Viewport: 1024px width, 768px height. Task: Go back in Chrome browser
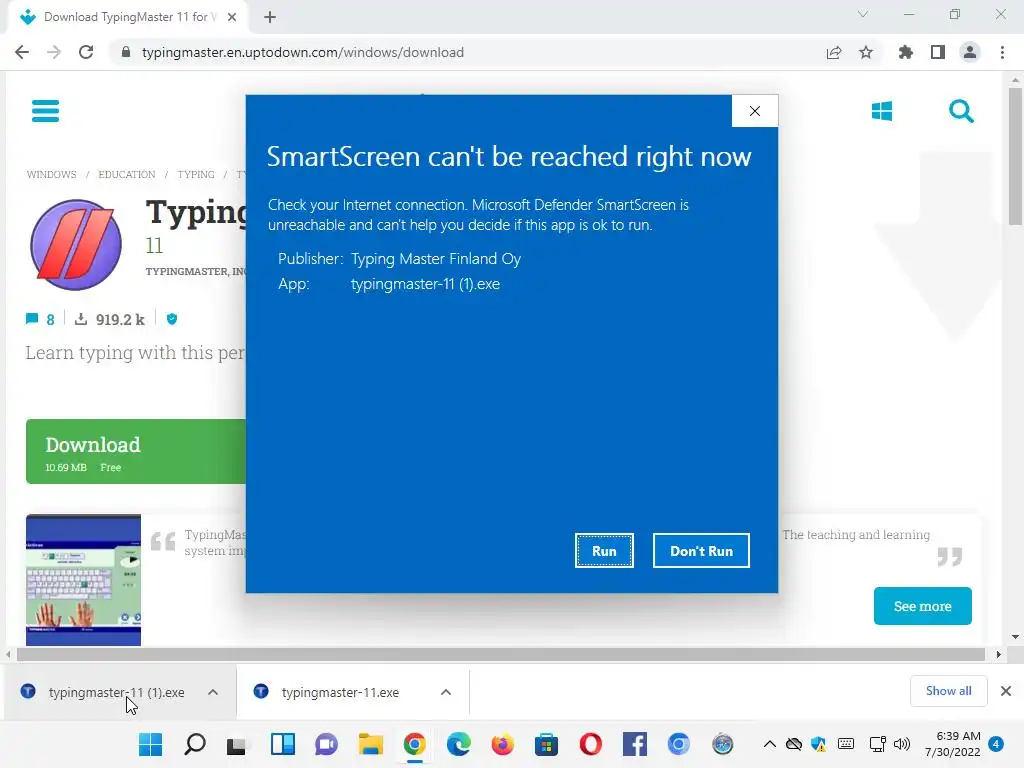pyautogui.click(x=22, y=52)
